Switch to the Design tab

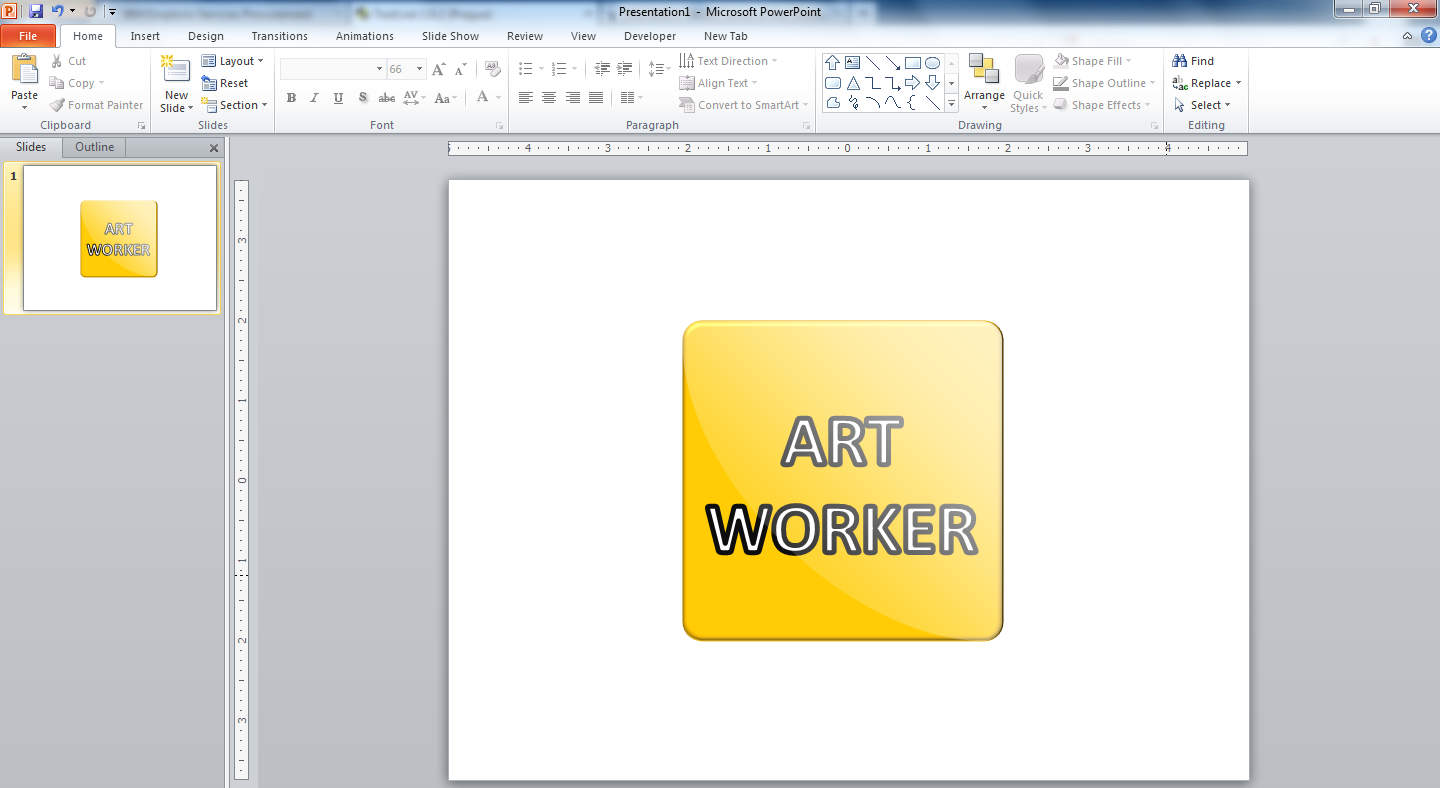206,36
